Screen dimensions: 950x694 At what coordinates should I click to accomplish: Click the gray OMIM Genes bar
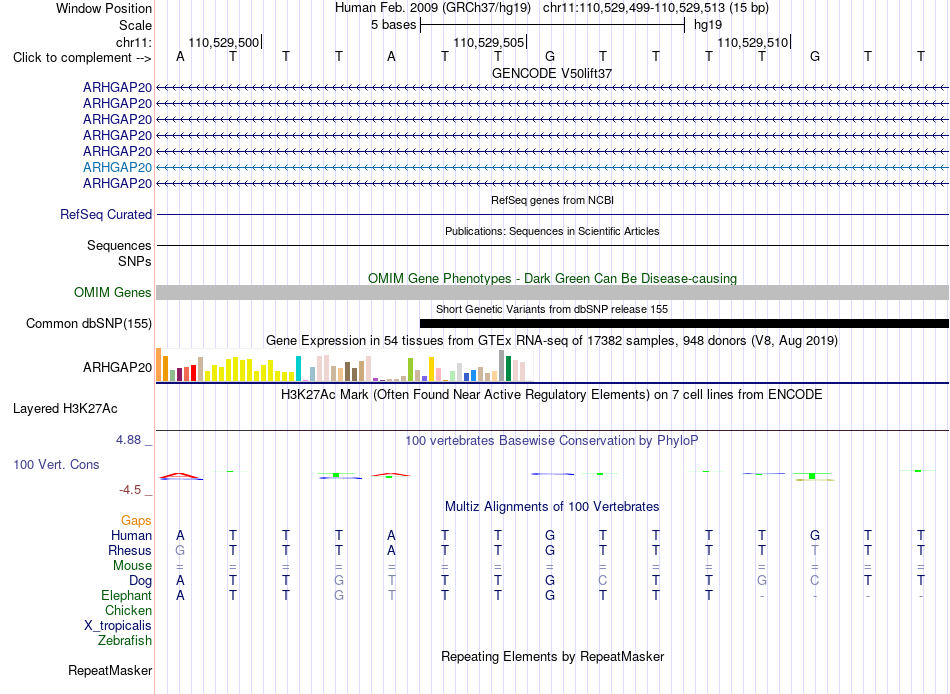553,293
